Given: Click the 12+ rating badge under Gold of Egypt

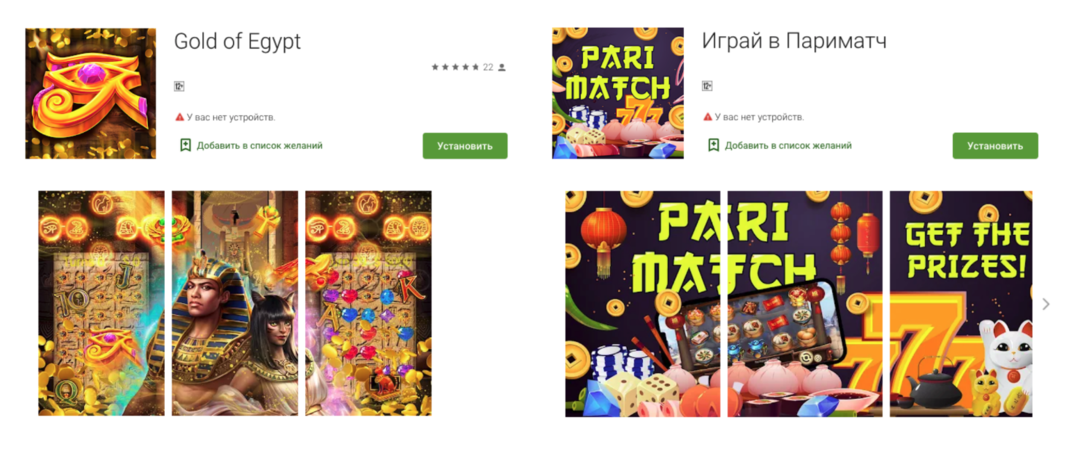Looking at the screenshot, I should (179, 87).
